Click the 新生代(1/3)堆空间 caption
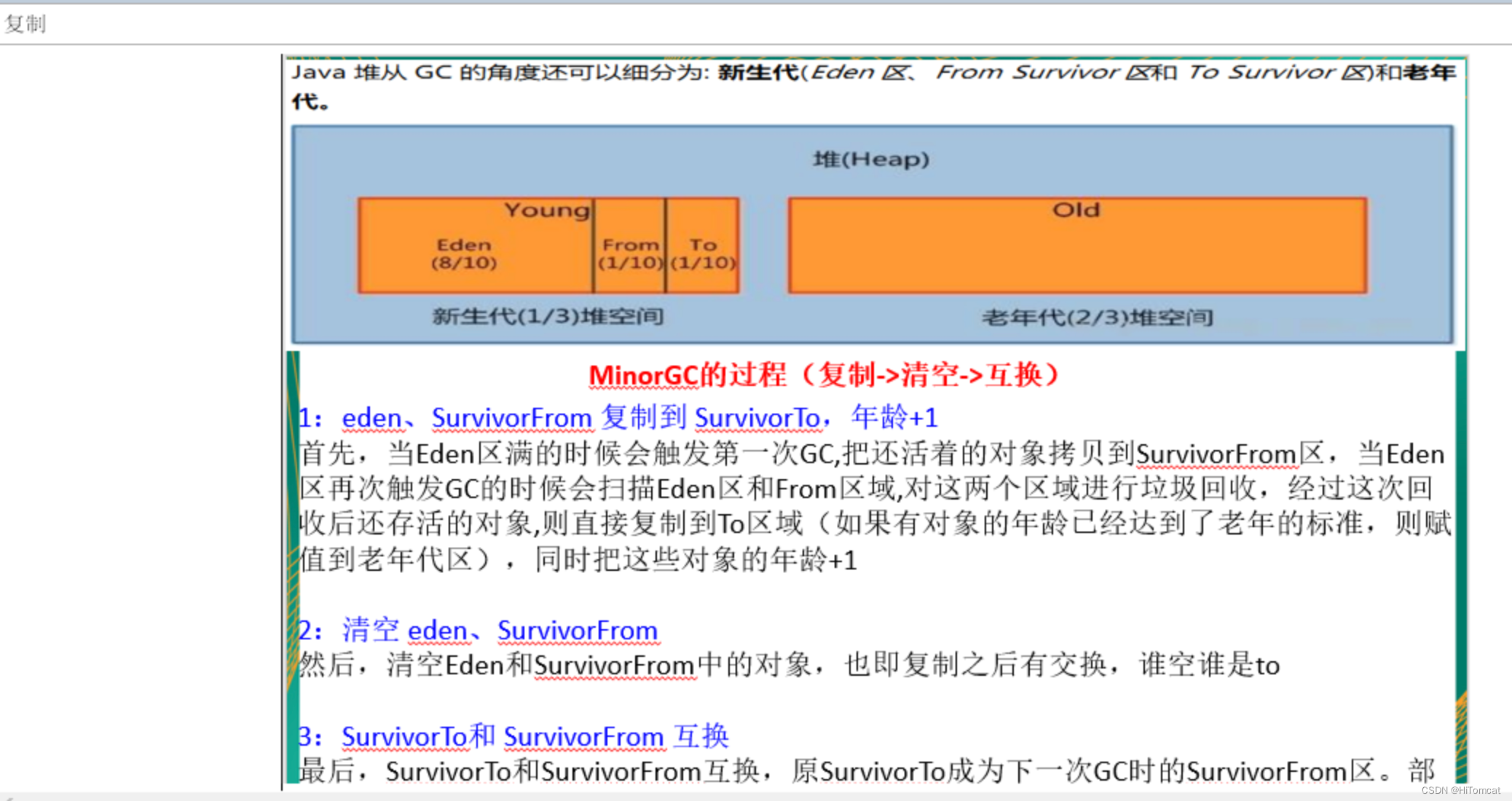 pyautogui.click(x=548, y=316)
